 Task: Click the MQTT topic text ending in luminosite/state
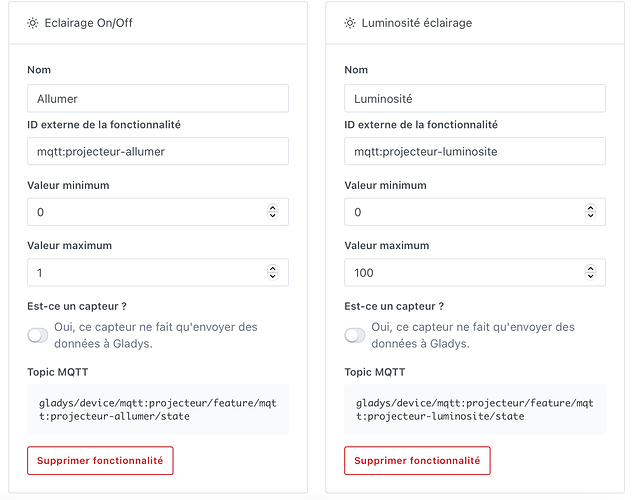475,409
